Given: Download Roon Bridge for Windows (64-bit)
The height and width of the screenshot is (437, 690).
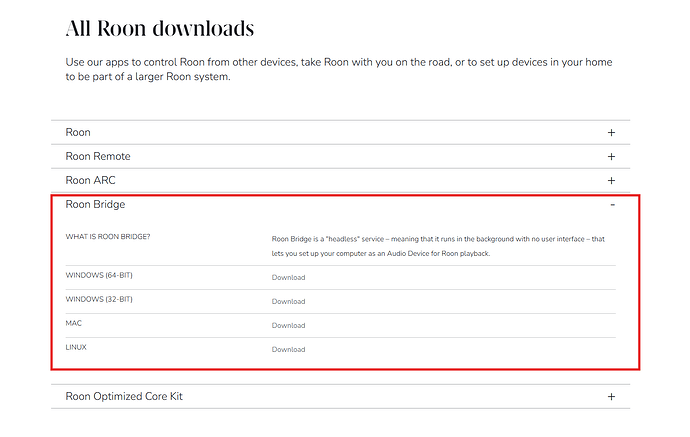Looking at the screenshot, I should coord(288,278).
